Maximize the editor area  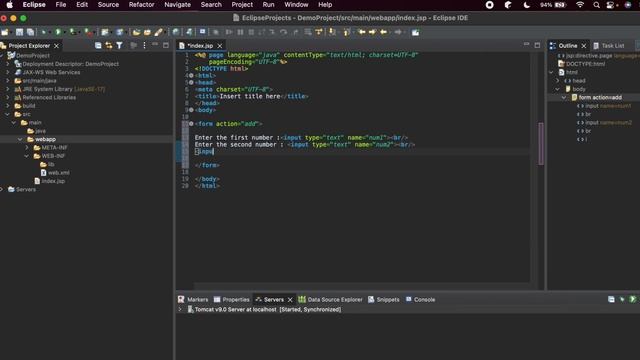point(537,45)
